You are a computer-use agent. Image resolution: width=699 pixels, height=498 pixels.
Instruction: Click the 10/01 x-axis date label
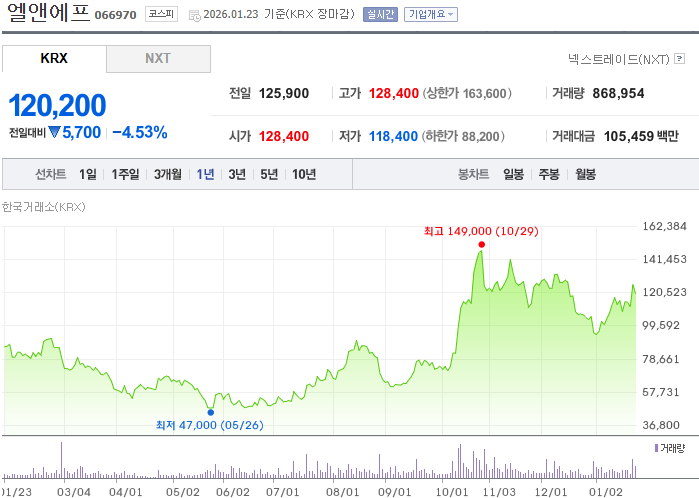pos(452,492)
